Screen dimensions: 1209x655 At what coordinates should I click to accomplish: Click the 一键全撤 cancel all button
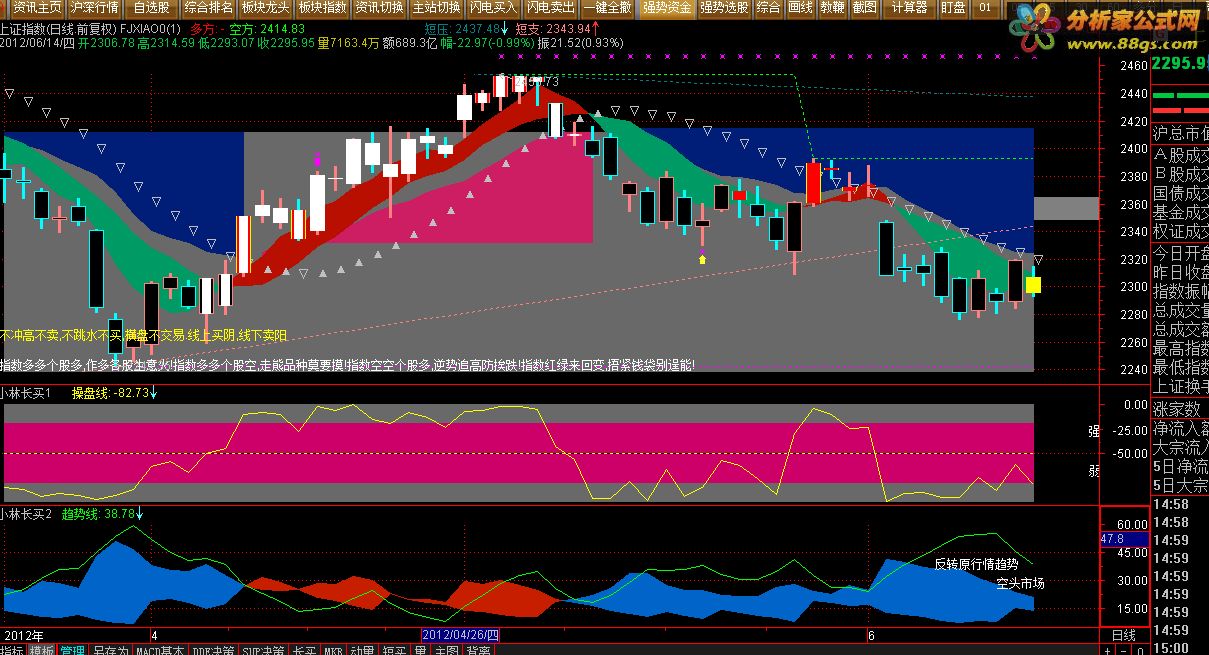pyautogui.click(x=608, y=7)
